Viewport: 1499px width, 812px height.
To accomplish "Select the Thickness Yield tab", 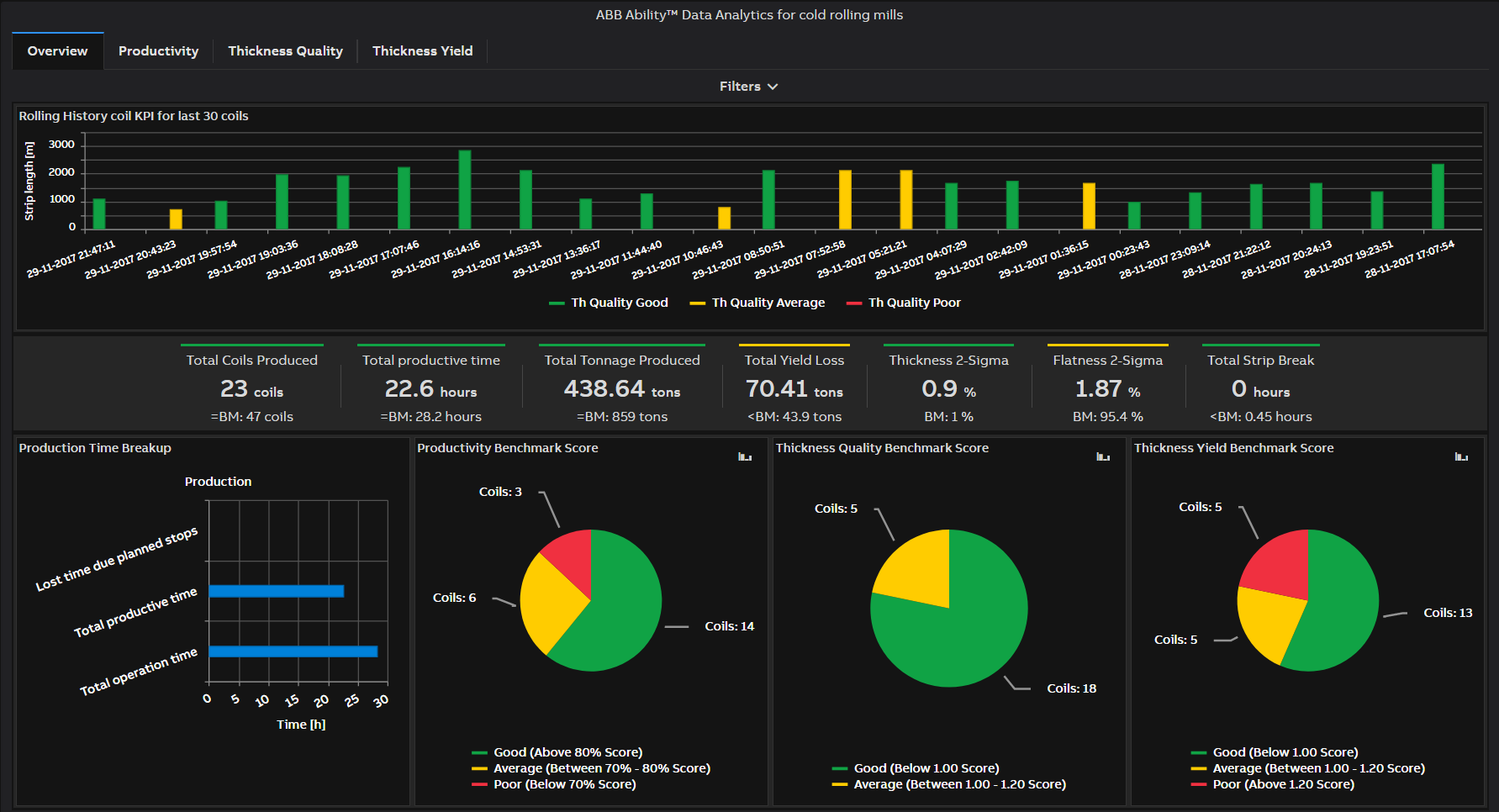I will tap(422, 51).
